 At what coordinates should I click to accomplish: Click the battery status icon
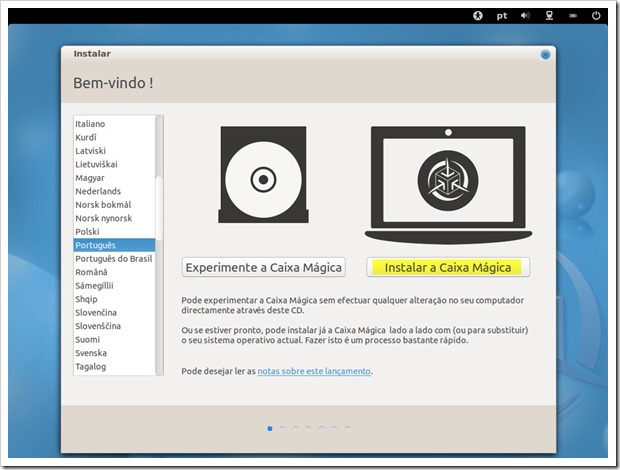pos(573,16)
